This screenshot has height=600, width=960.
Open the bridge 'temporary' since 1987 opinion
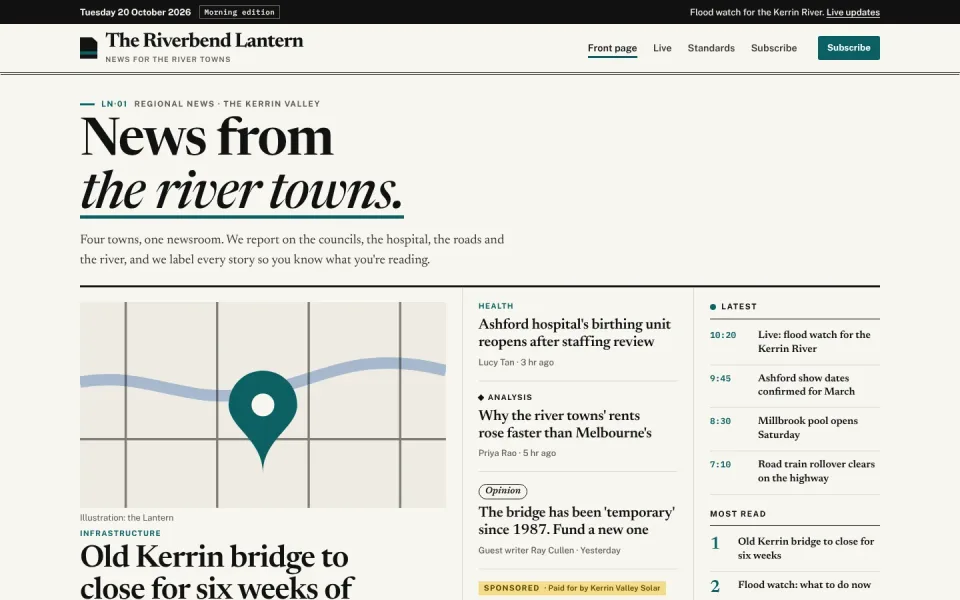(x=576, y=520)
